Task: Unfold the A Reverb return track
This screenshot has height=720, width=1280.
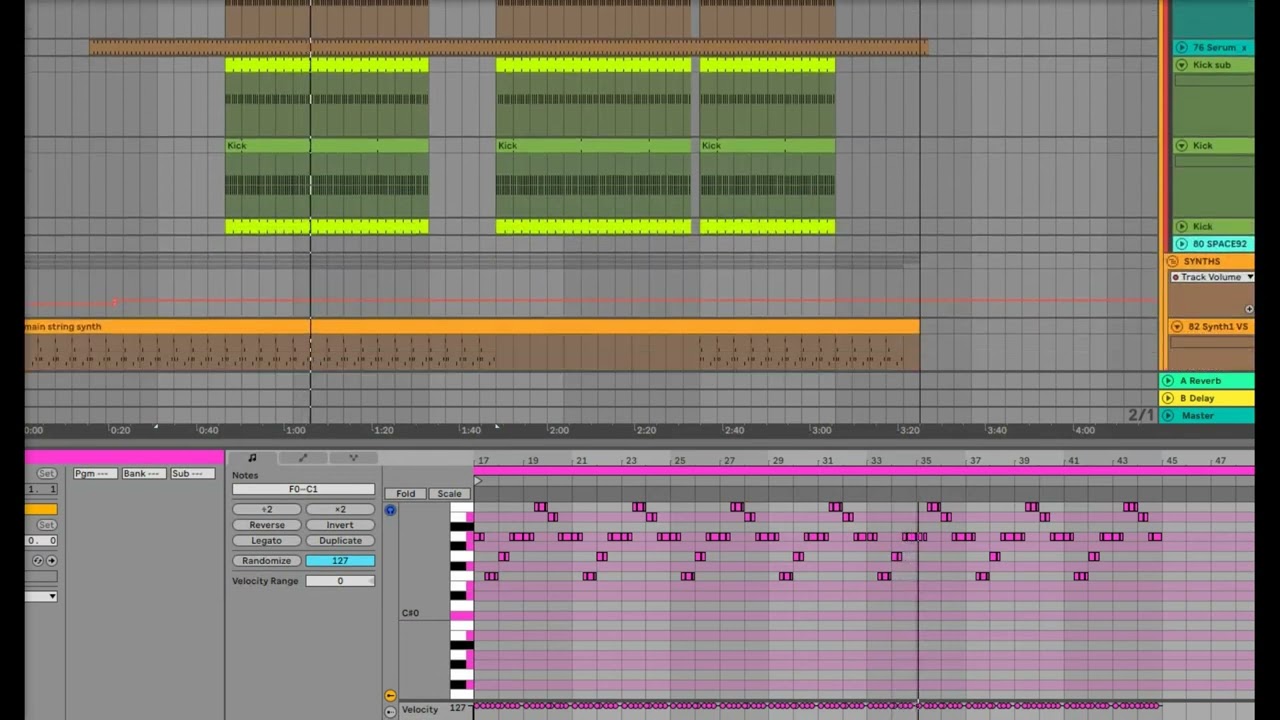Action: [1167, 381]
